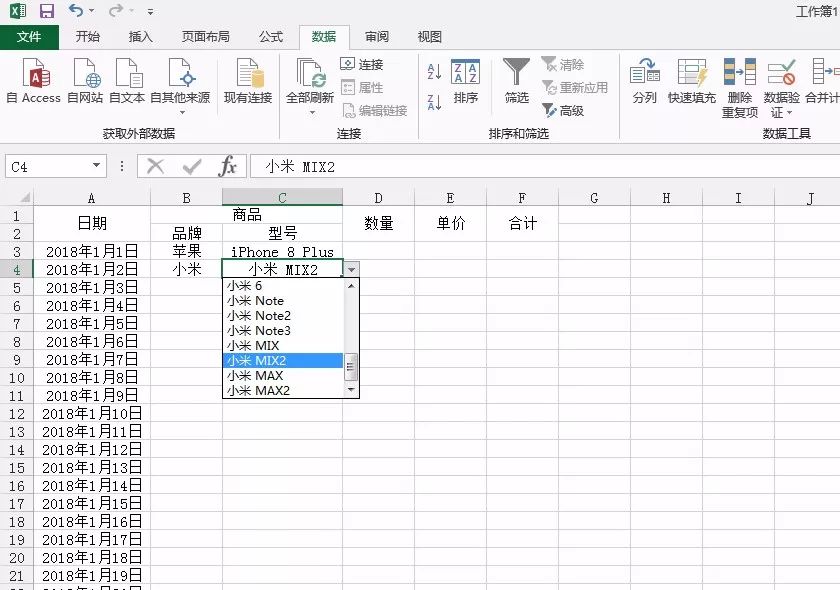Click the Insert Function fx icon

click(x=227, y=166)
